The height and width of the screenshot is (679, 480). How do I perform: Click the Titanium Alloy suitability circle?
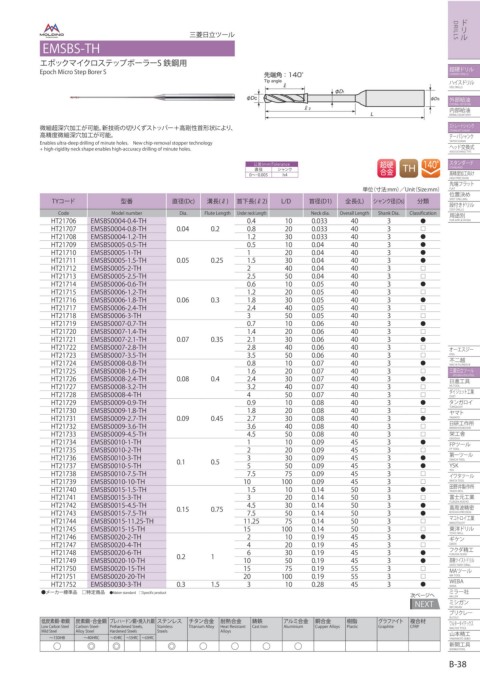point(203,646)
